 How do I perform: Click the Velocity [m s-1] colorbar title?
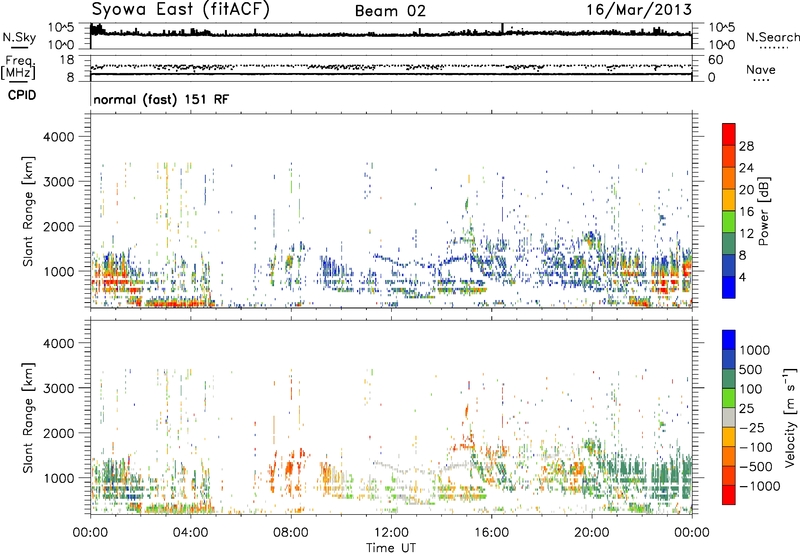pos(790,417)
